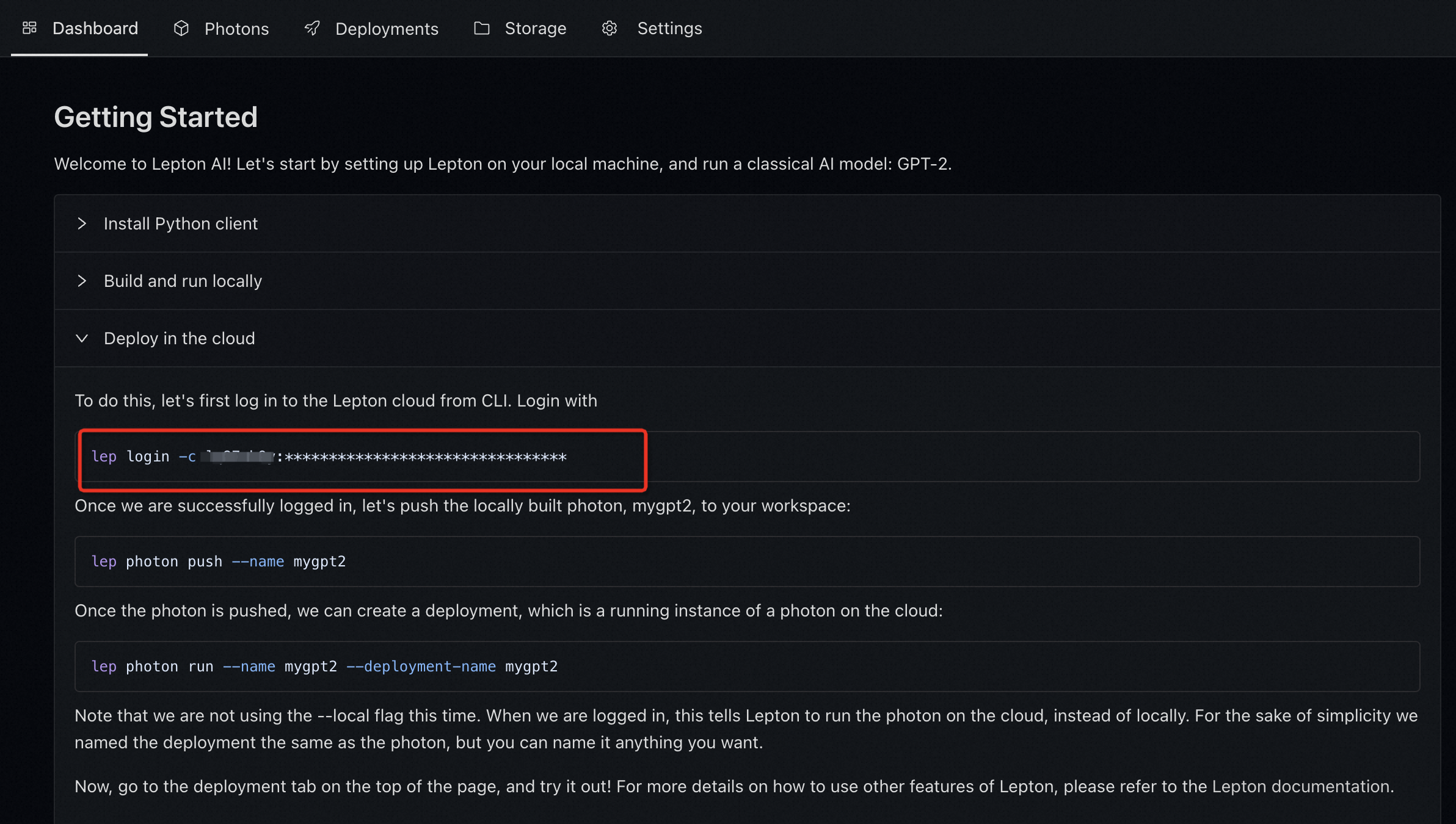Expand Install Python client chevron
This screenshot has width=1456, height=824.
click(x=82, y=223)
